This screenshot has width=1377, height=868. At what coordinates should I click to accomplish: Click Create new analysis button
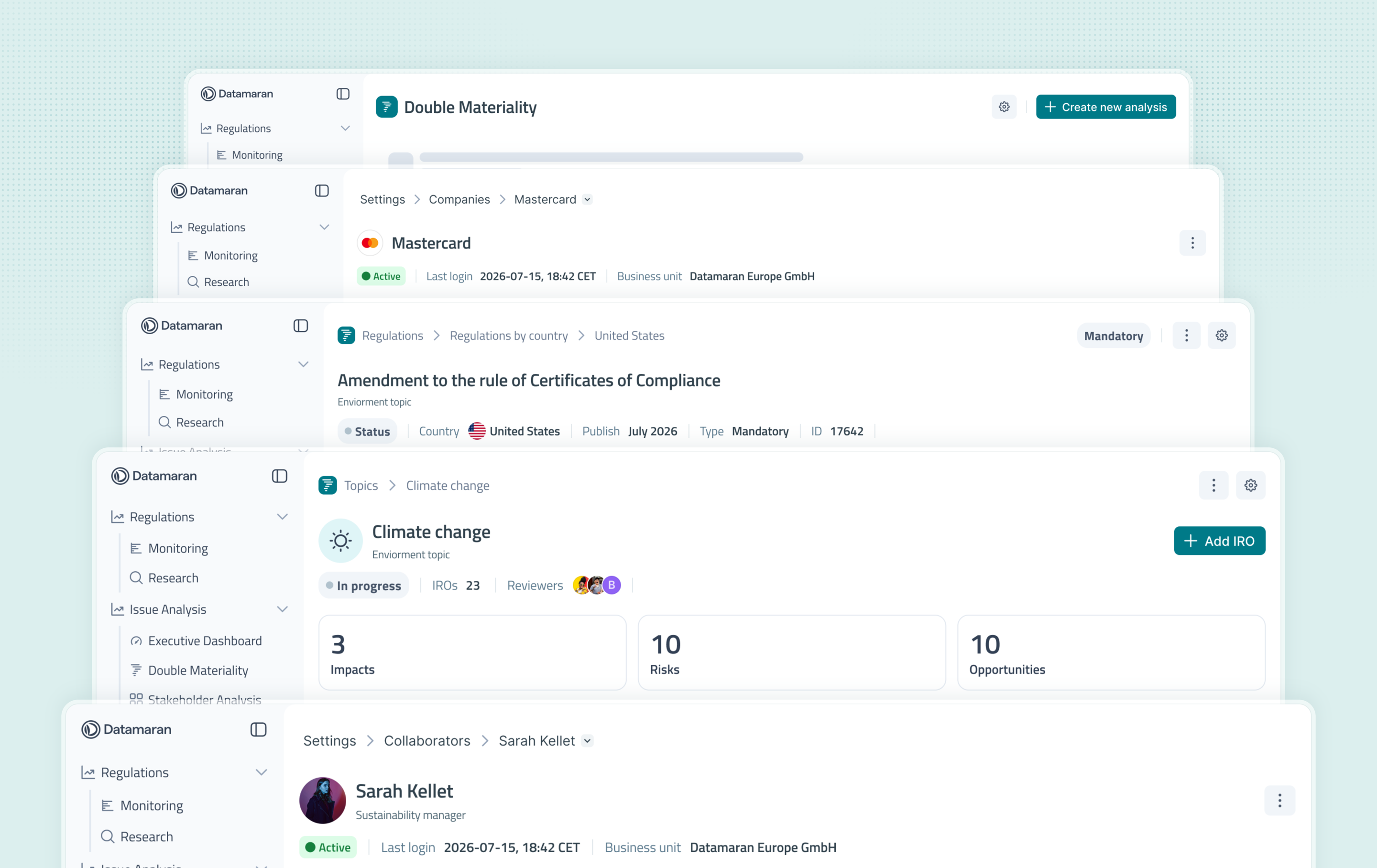[x=1105, y=107]
